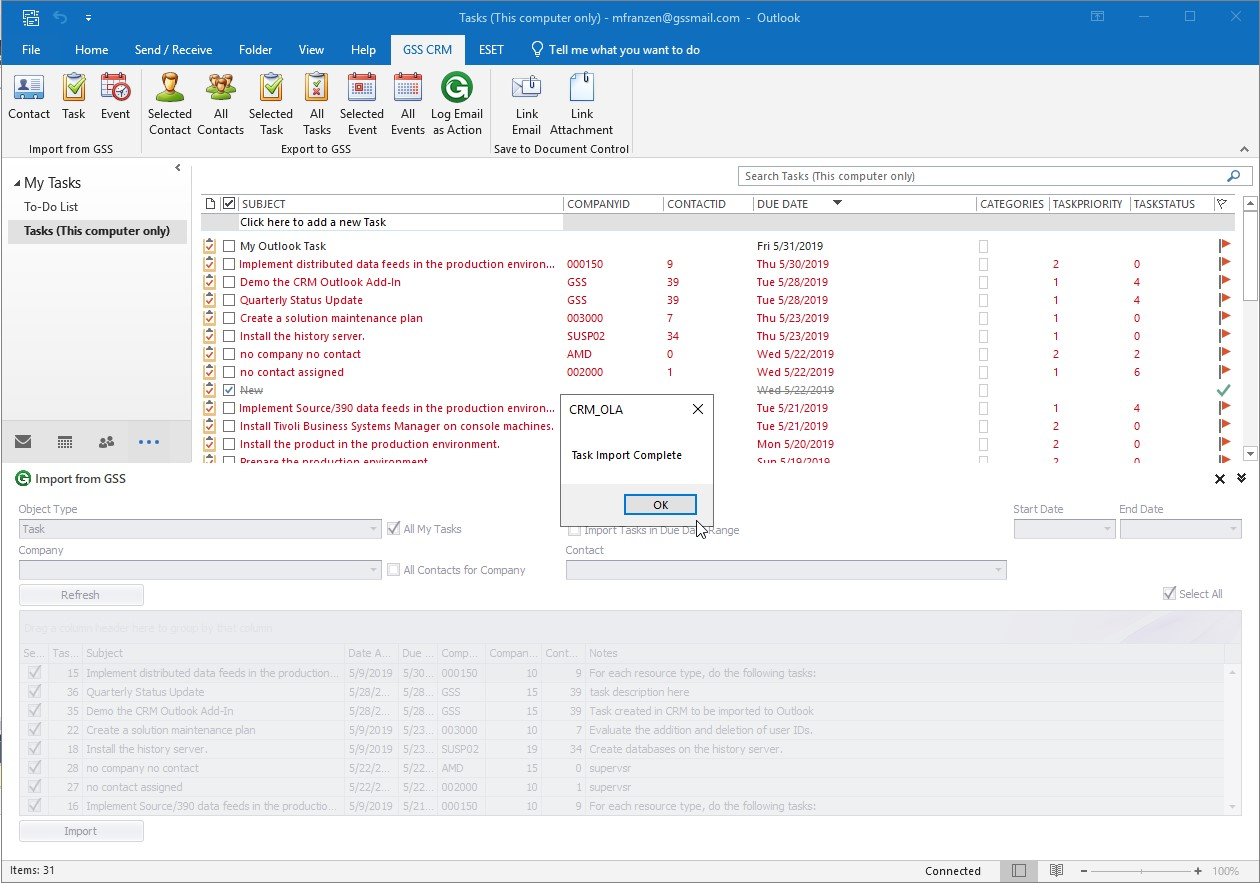Screen dimensions: 1260x883
Task: Toggle Import Tasks in Due Date Range checkbox
Action: 574,530
